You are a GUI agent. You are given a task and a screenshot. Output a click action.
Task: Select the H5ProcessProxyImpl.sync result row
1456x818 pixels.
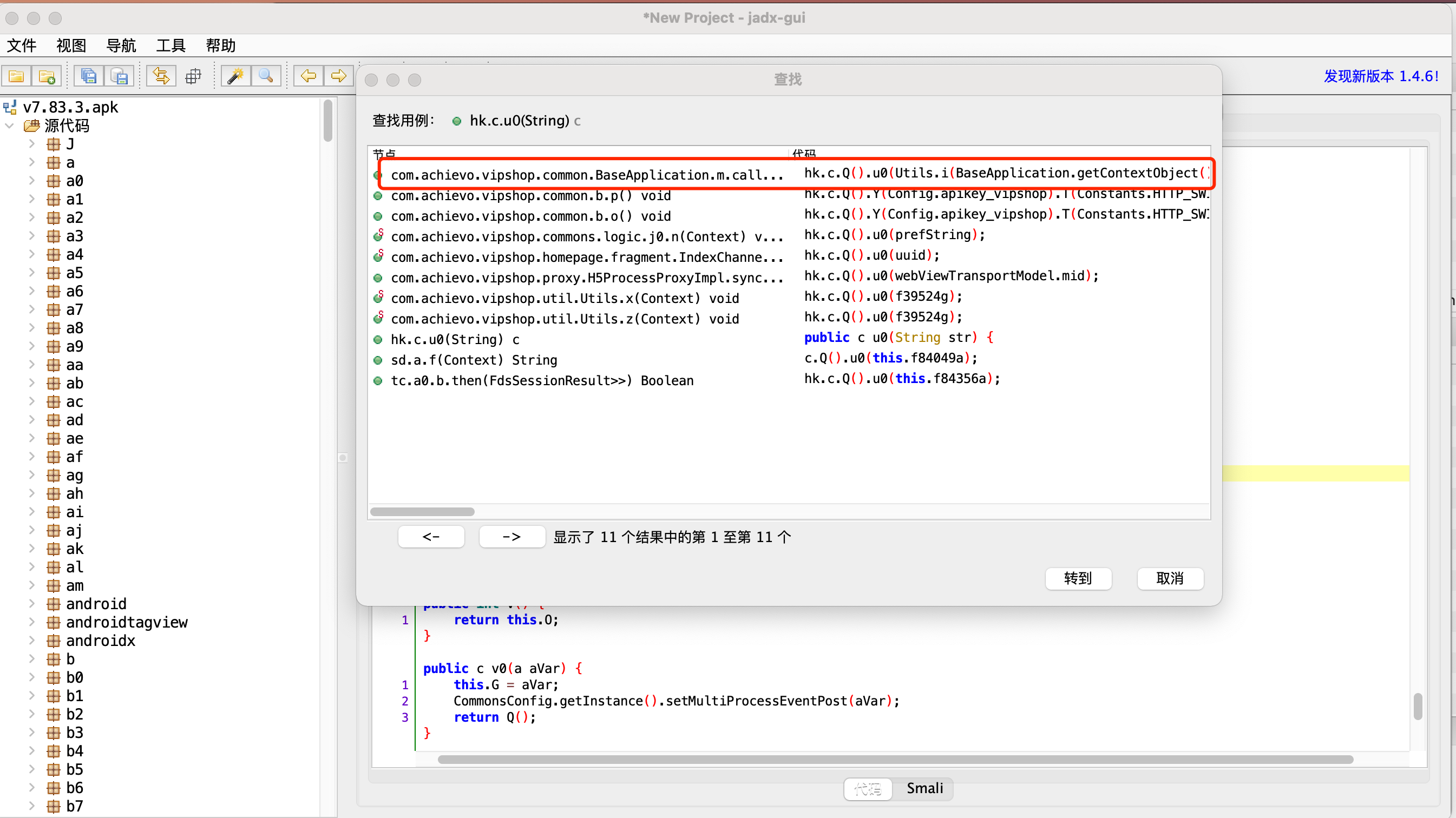point(790,278)
